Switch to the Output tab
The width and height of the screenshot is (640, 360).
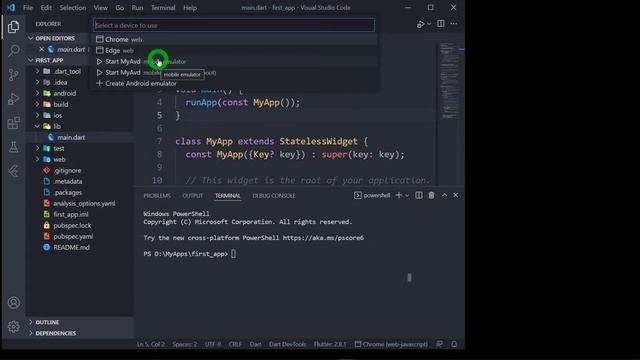[x=193, y=196]
